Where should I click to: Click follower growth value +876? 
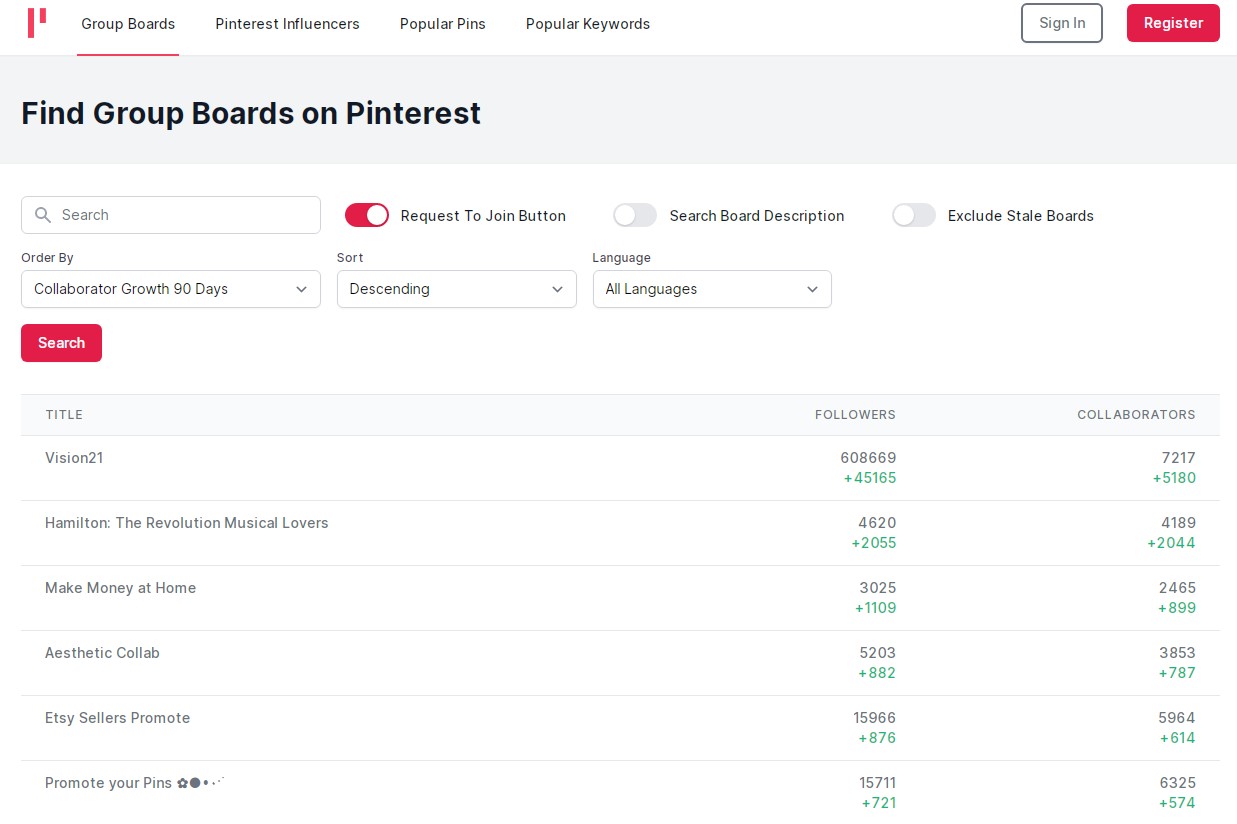pyautogui.click(x=877, y=738)
